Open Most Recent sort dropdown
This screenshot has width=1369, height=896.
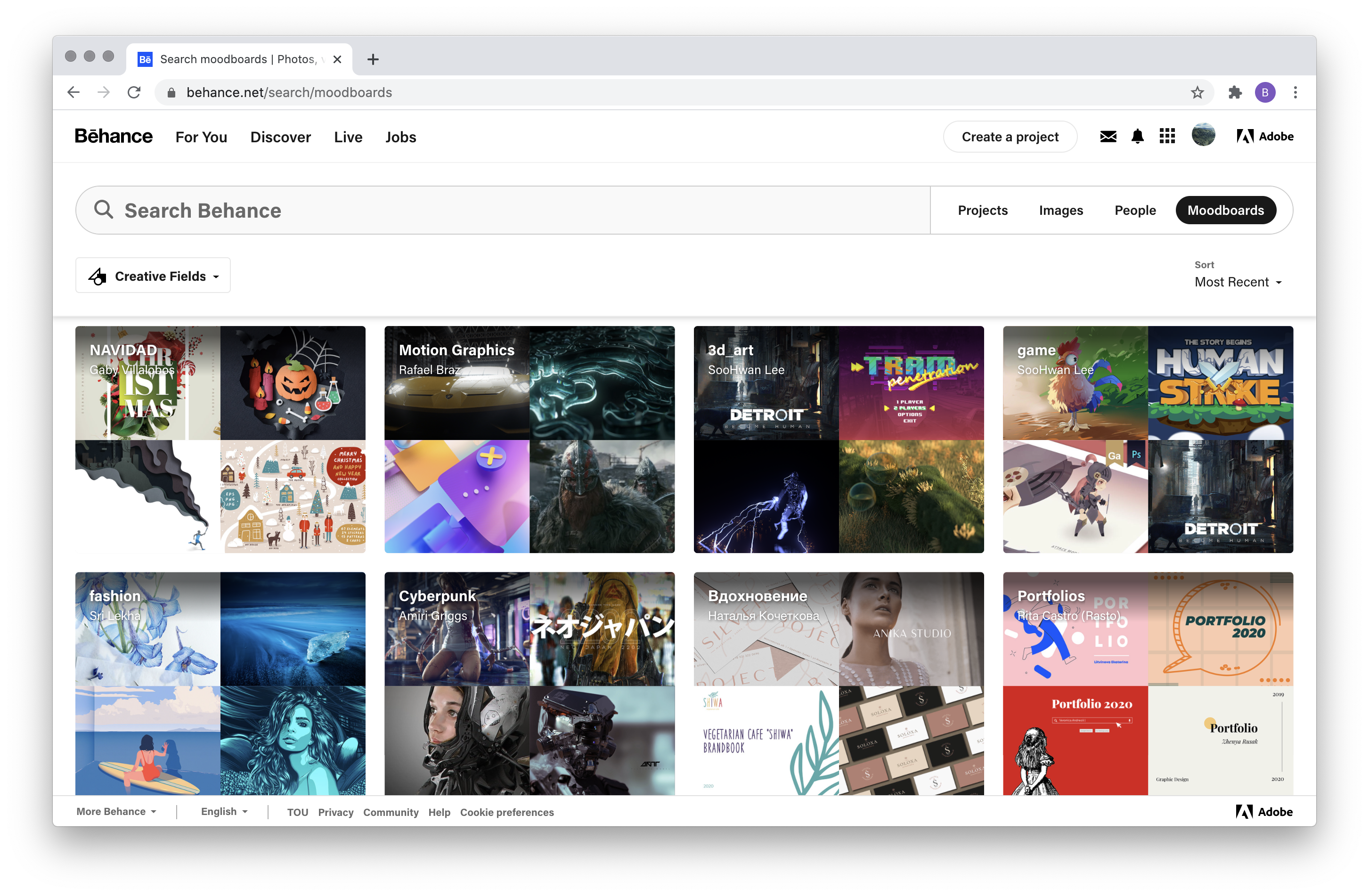click(x=1238, y=282)
